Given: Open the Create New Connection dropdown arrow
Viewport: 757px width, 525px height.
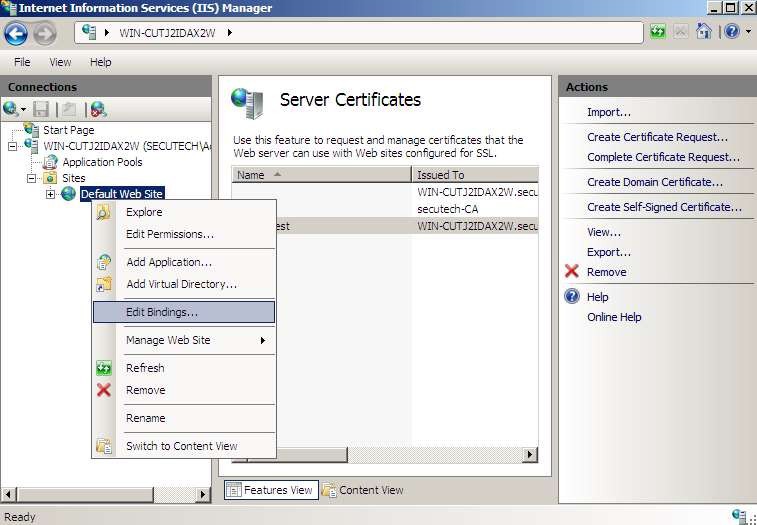Looking at the screenshot, I should pos(23,110).
